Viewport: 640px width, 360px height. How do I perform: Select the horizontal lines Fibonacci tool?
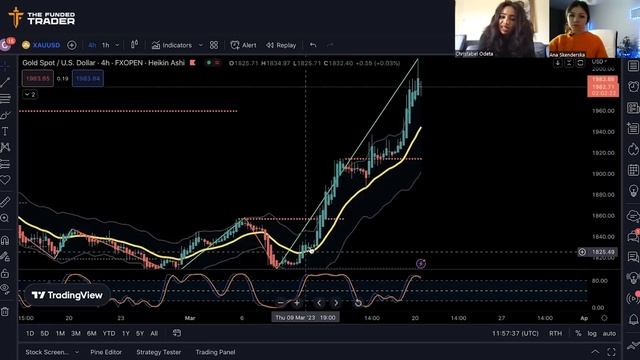point(5,99)
